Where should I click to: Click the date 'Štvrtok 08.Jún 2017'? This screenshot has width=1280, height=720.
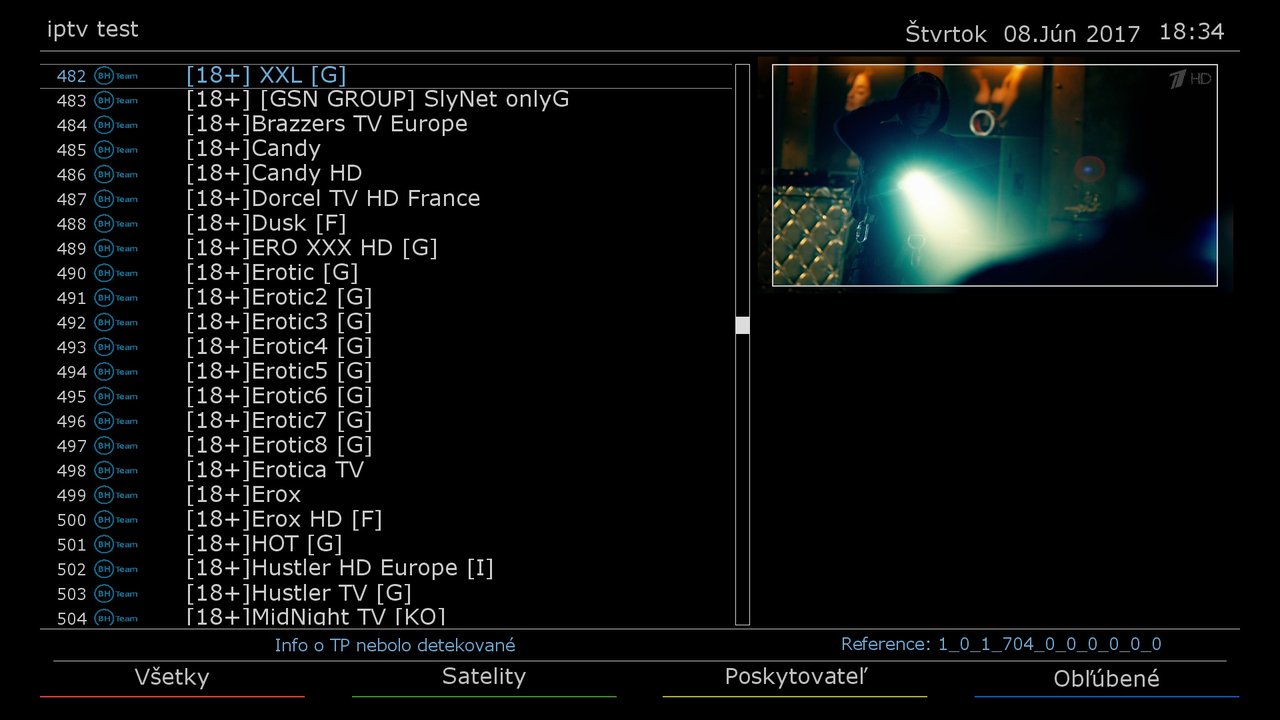coord(1023,34)
